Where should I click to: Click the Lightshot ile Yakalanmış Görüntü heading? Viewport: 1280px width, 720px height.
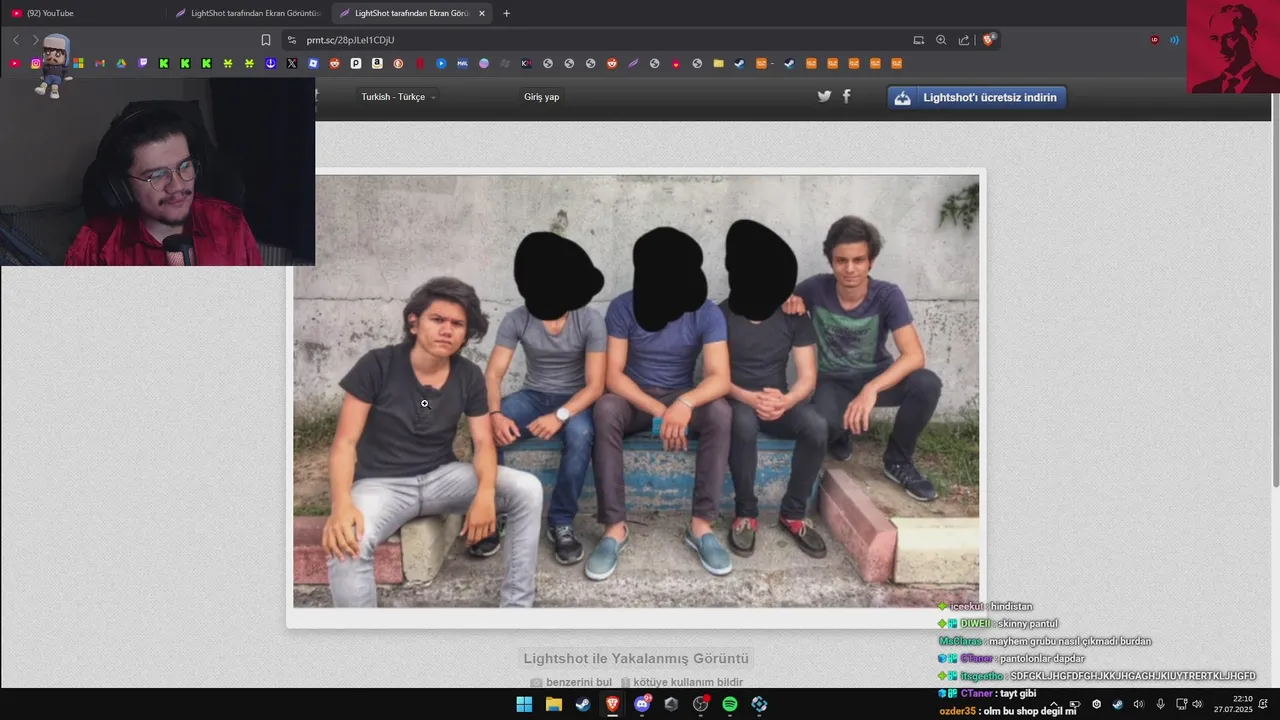tap(636, 658)
